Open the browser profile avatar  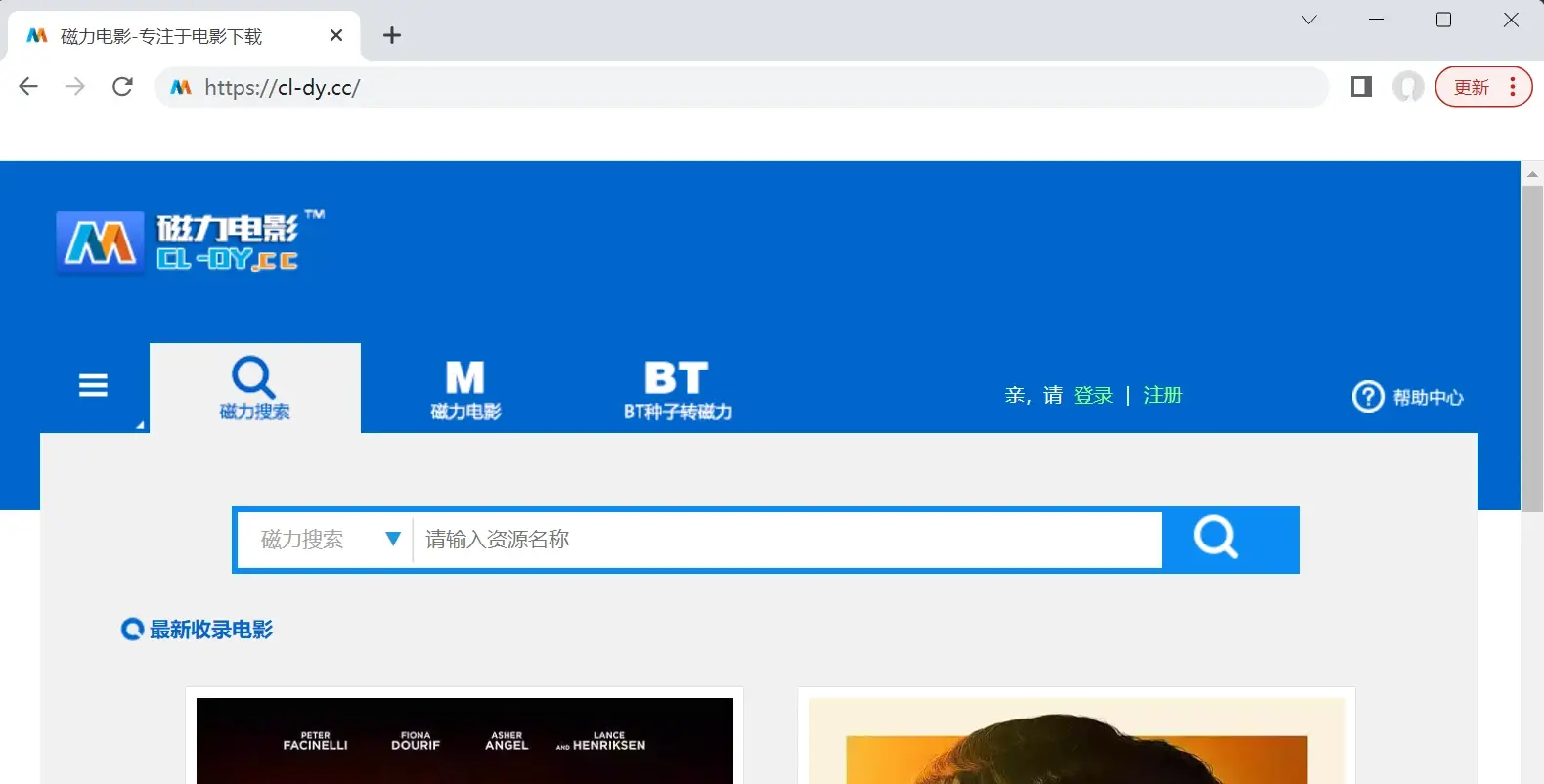[x=1408, y=87]
